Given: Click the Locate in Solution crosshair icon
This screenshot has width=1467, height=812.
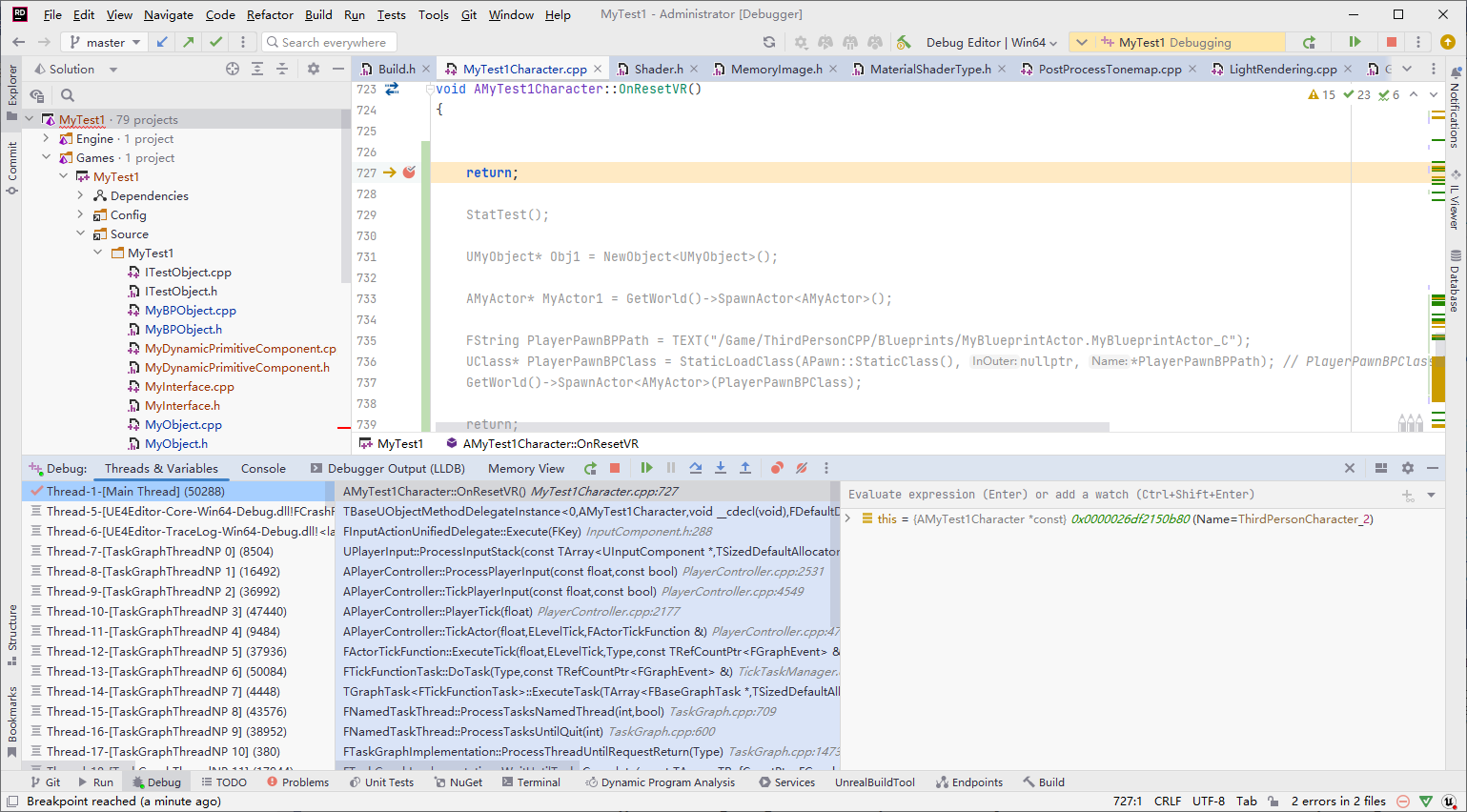Looking at the screenshot, I should [x=233, y=69].
